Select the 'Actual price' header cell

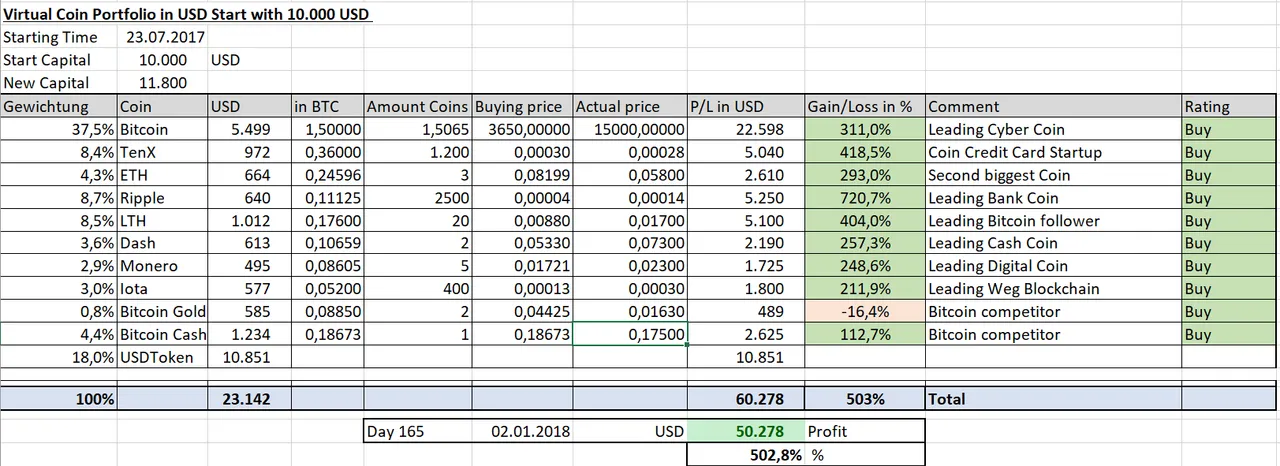point(629,106)
